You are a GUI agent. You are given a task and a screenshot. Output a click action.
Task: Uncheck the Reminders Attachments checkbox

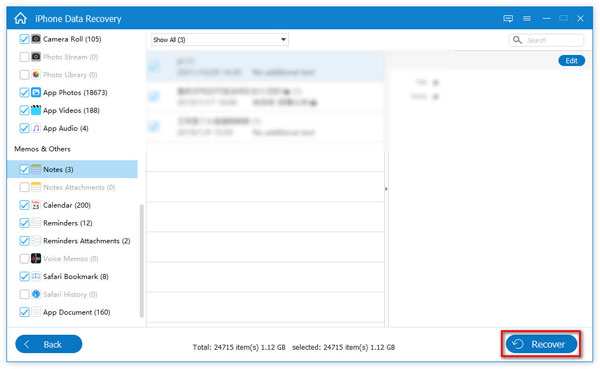click(x=24, y=241)
